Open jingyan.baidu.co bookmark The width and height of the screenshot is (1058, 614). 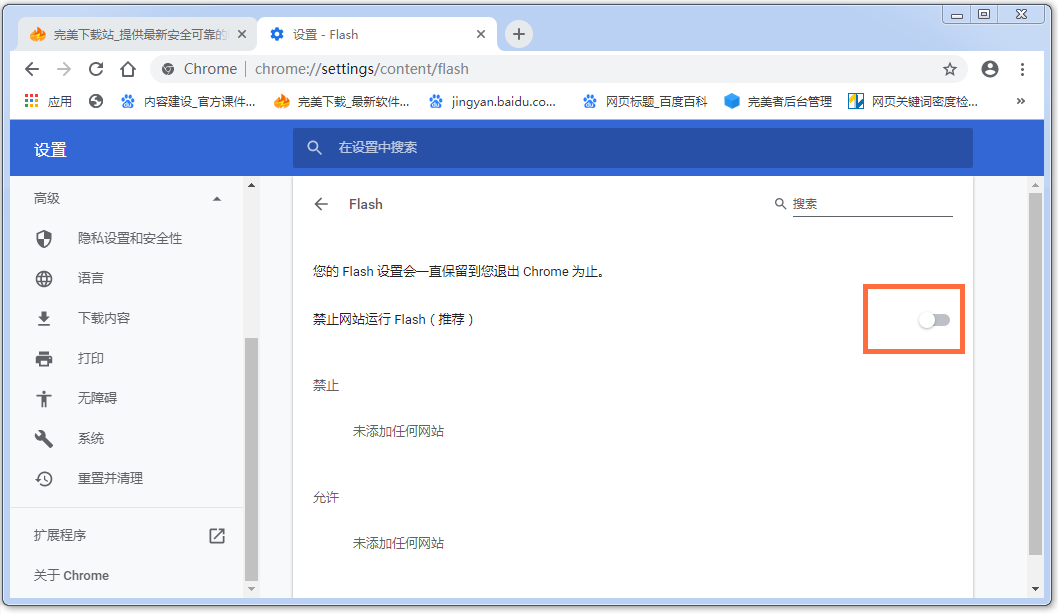click(493, 101)
